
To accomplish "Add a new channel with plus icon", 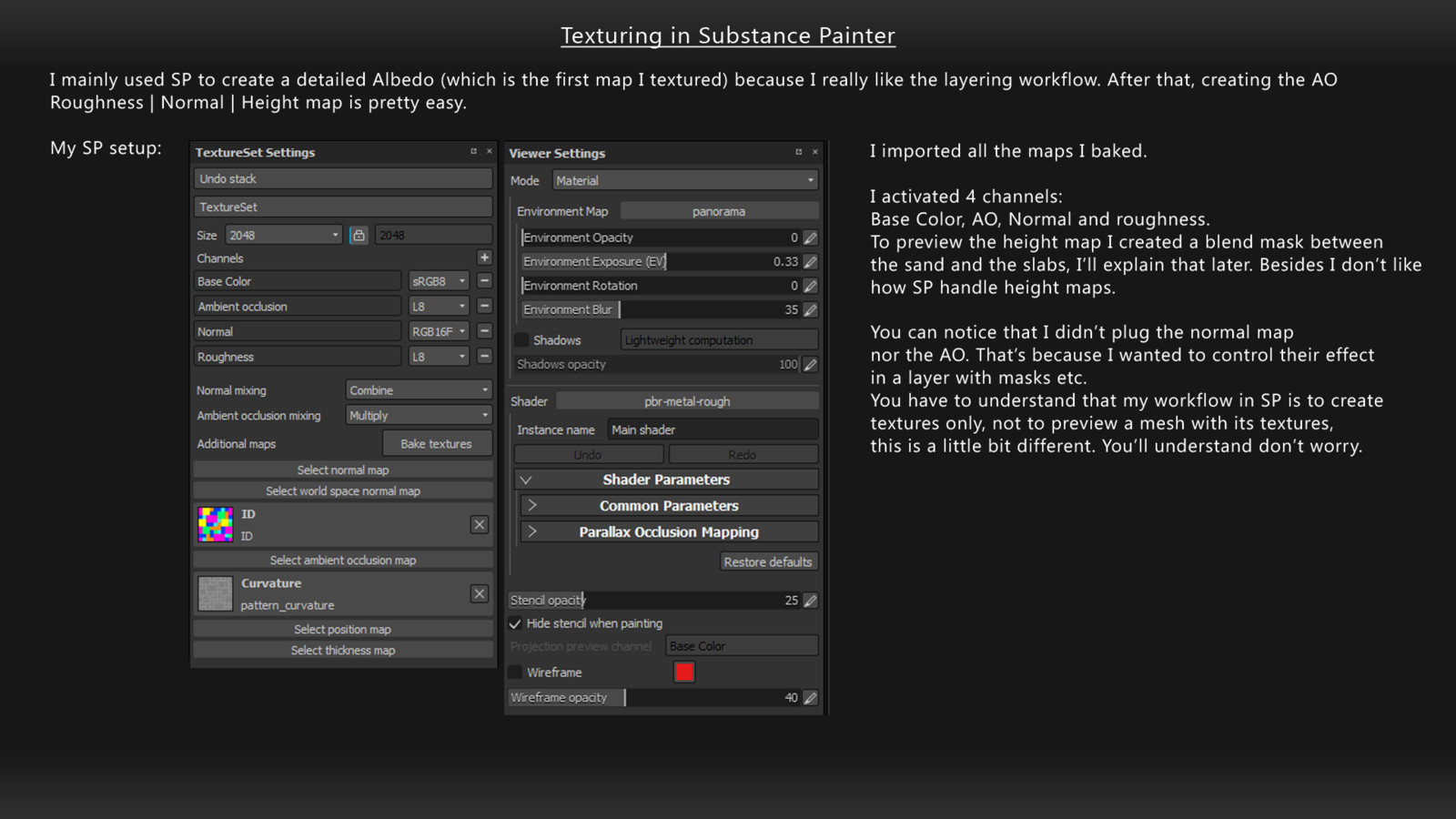I will [x=484, y=258].
